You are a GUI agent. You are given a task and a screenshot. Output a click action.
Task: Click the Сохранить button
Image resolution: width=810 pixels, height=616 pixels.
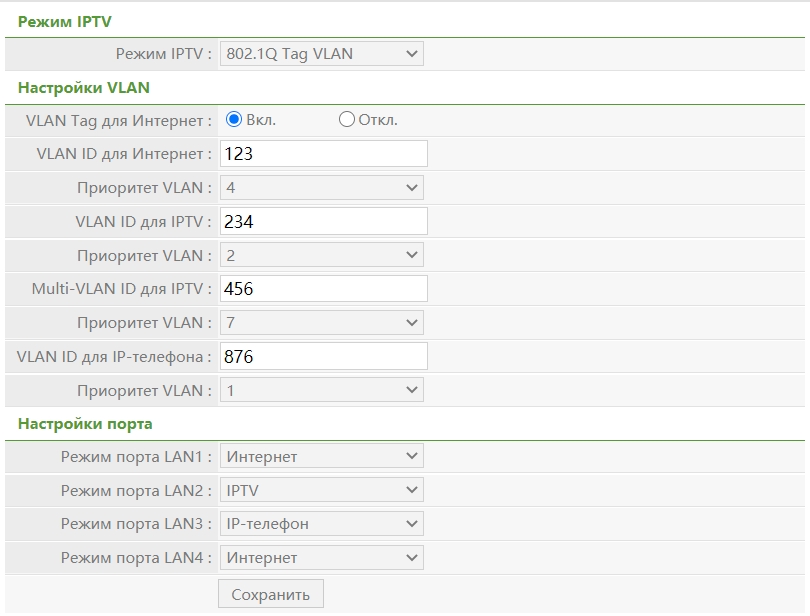click(x=271, y=594)
